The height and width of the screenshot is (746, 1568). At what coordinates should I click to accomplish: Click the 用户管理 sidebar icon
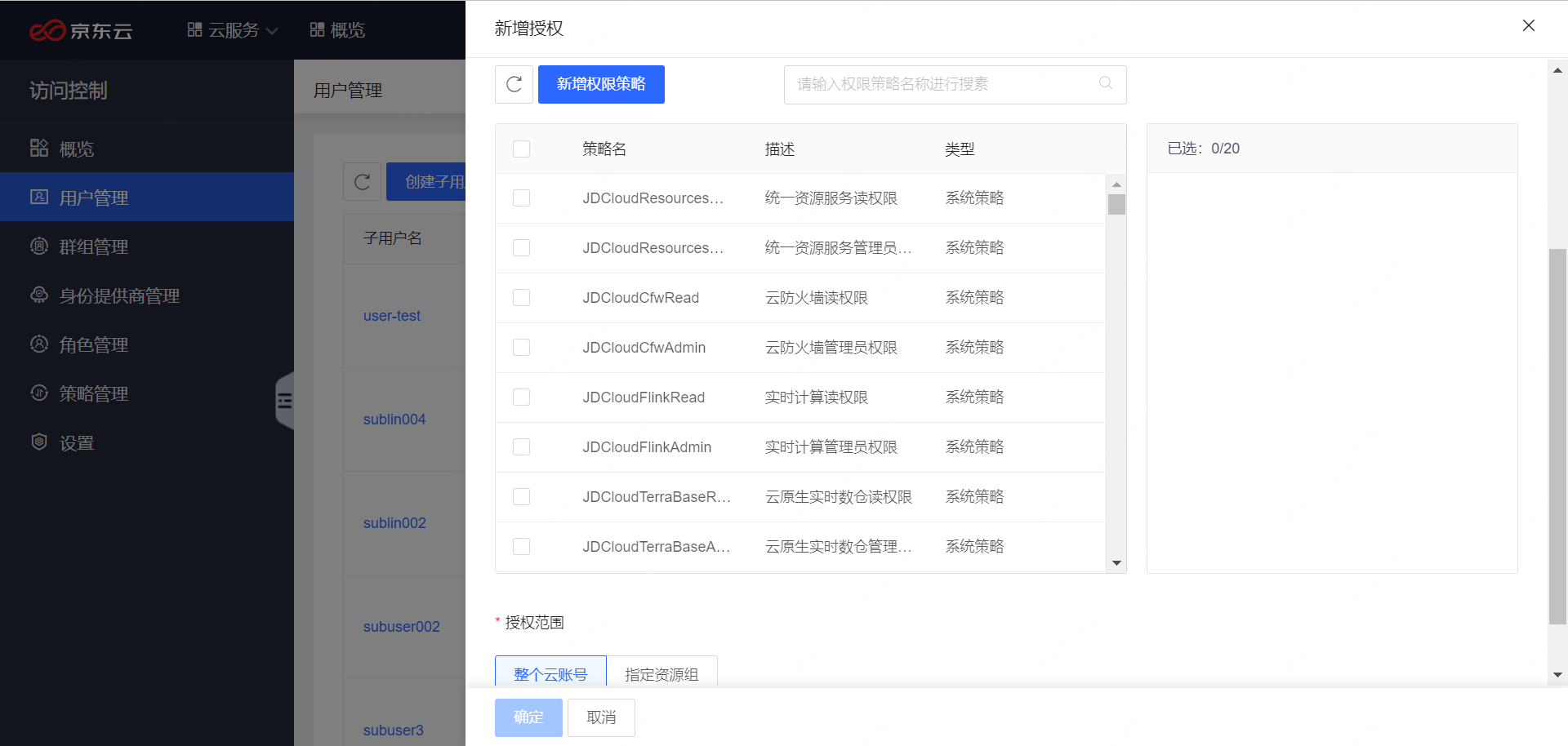(39, 197)
